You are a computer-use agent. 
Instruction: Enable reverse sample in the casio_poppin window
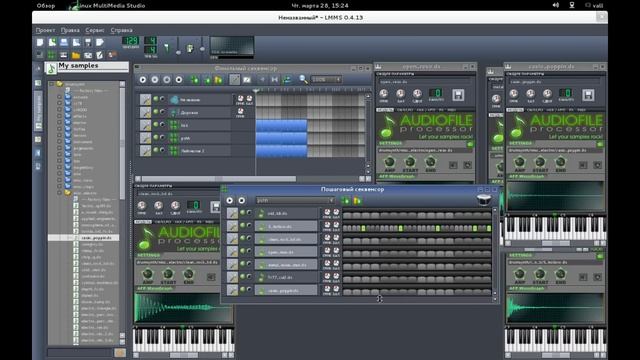583,165
